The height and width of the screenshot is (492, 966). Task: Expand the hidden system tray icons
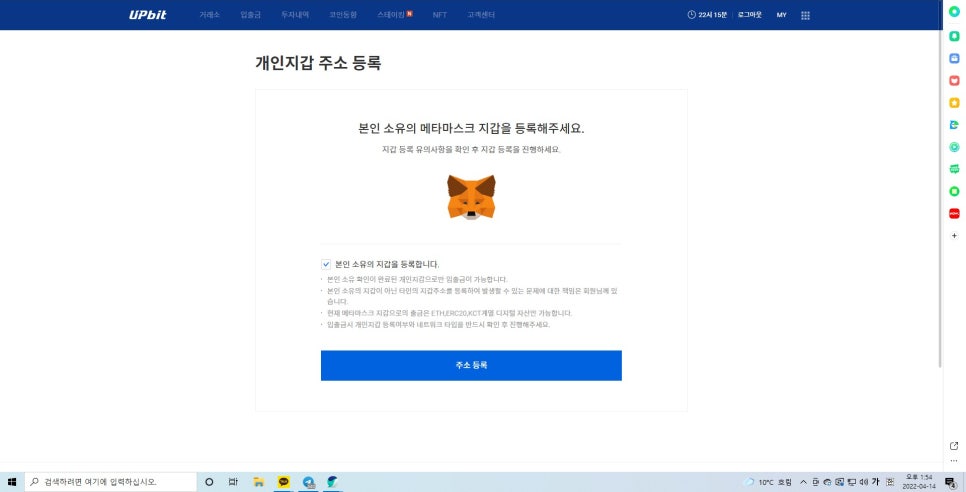tap(803, 482)
